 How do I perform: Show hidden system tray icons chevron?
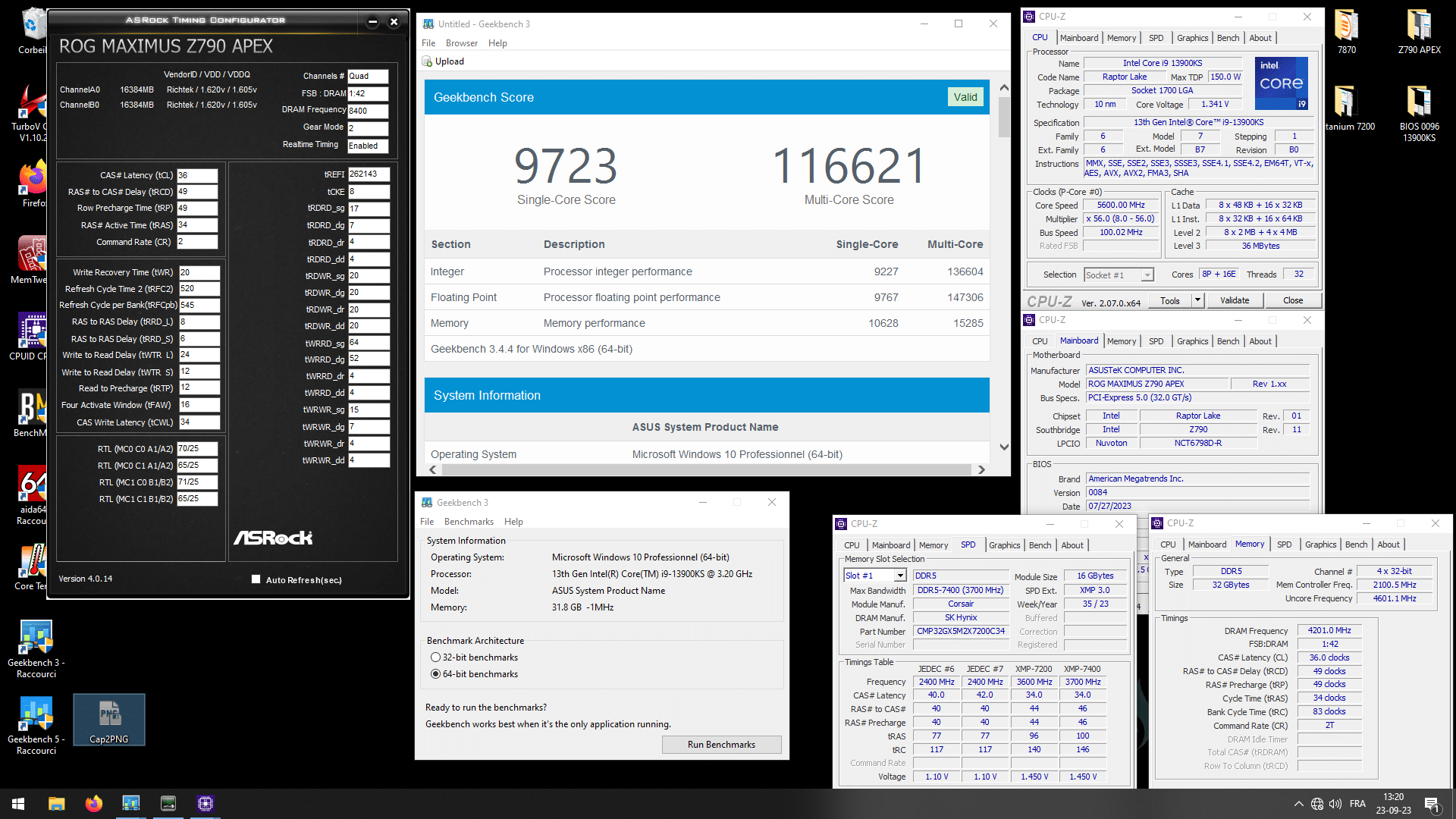coord(1299,804)
